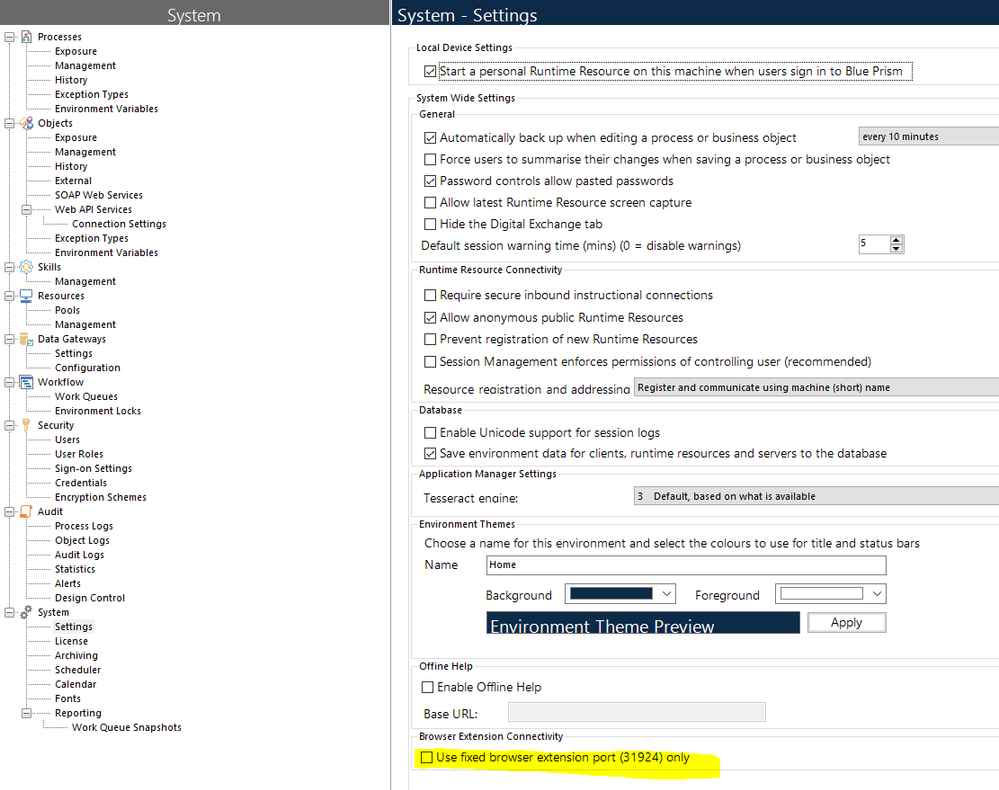
Task: Increase default session warning time
Action: pos(896,240)
